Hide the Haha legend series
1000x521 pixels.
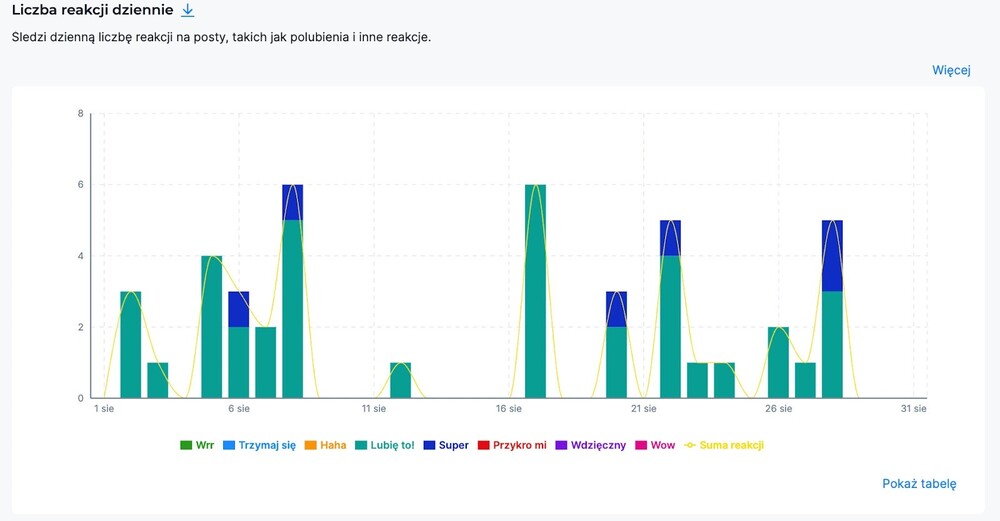tap(325, 445)
